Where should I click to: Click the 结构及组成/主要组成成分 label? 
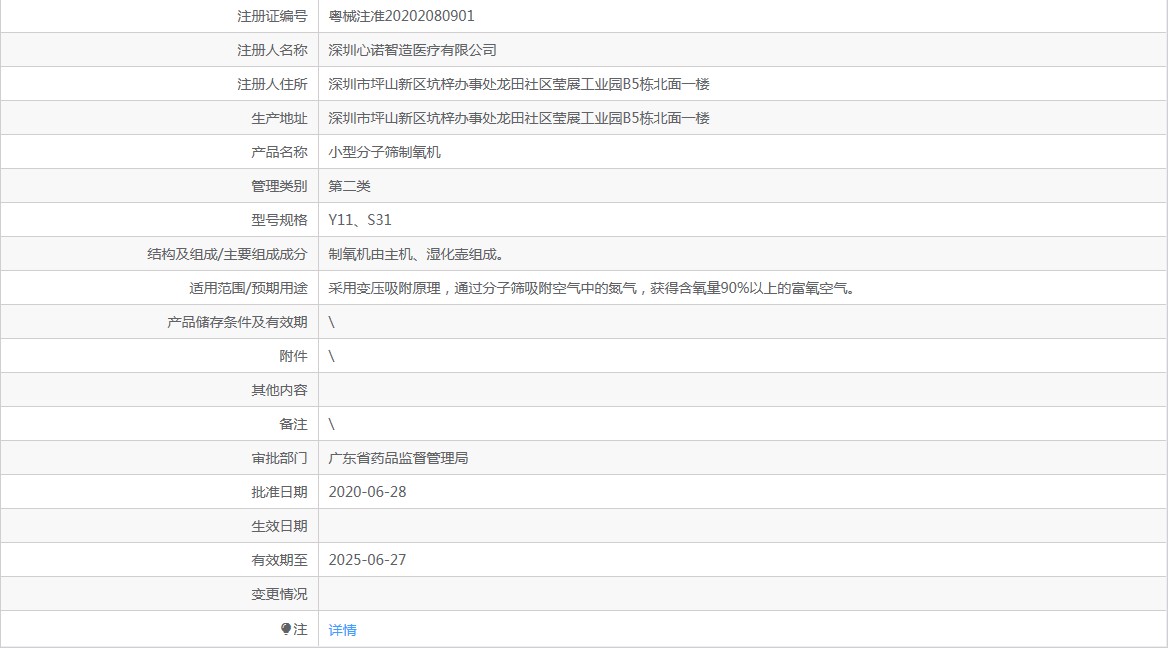pyautogui.click(x=227, y=254)
